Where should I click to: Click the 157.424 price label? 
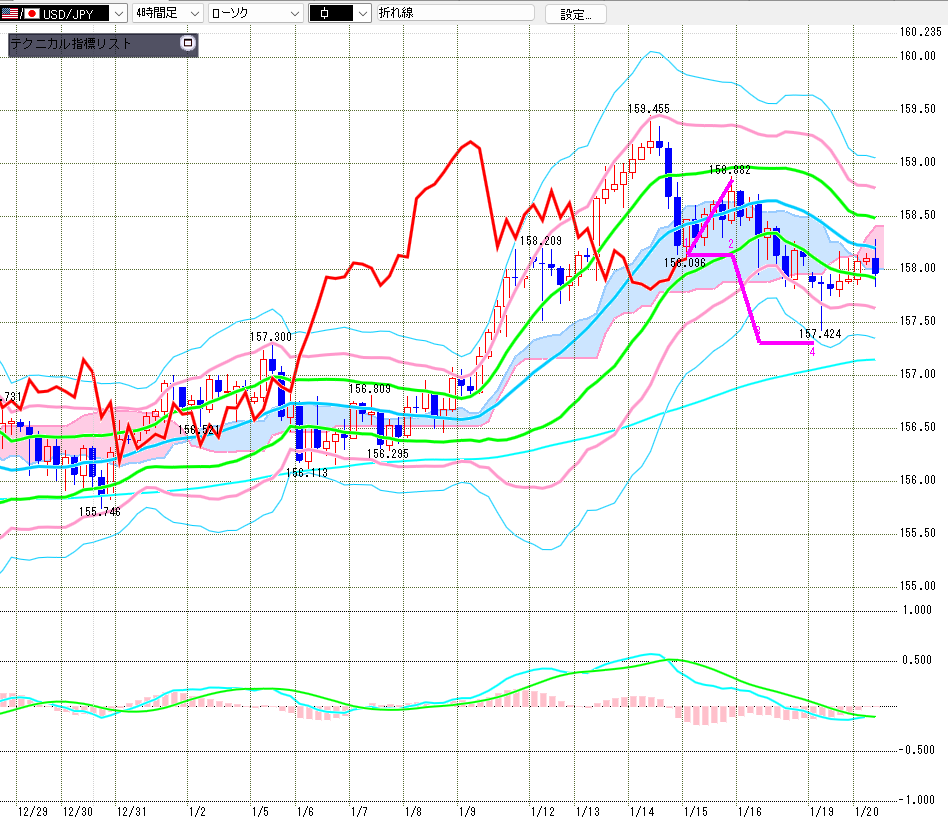pyautogui.click(x=819, y=333)
